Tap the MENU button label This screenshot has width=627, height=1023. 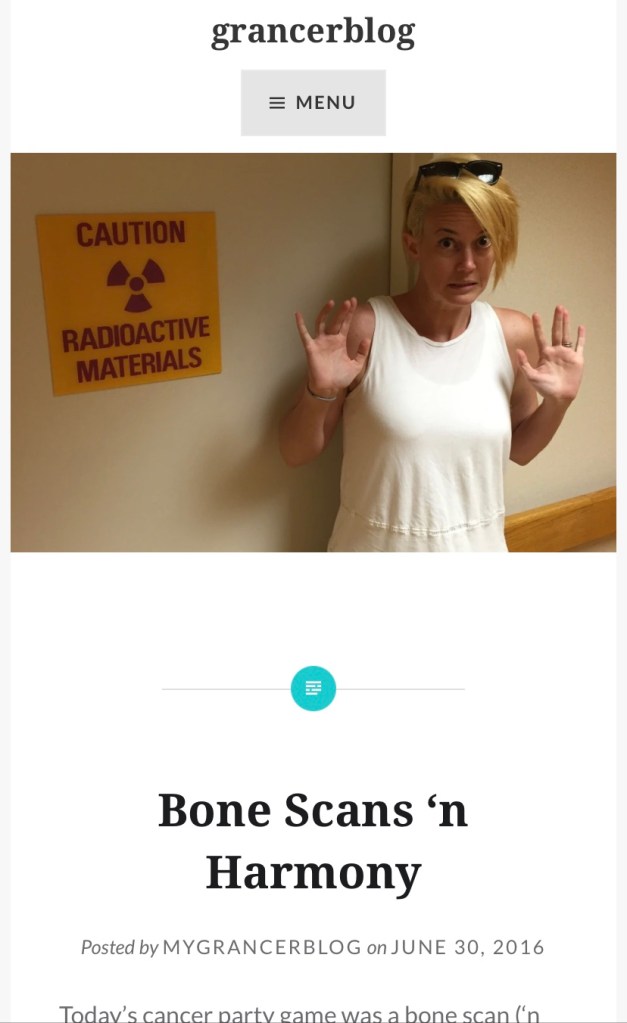326,102
